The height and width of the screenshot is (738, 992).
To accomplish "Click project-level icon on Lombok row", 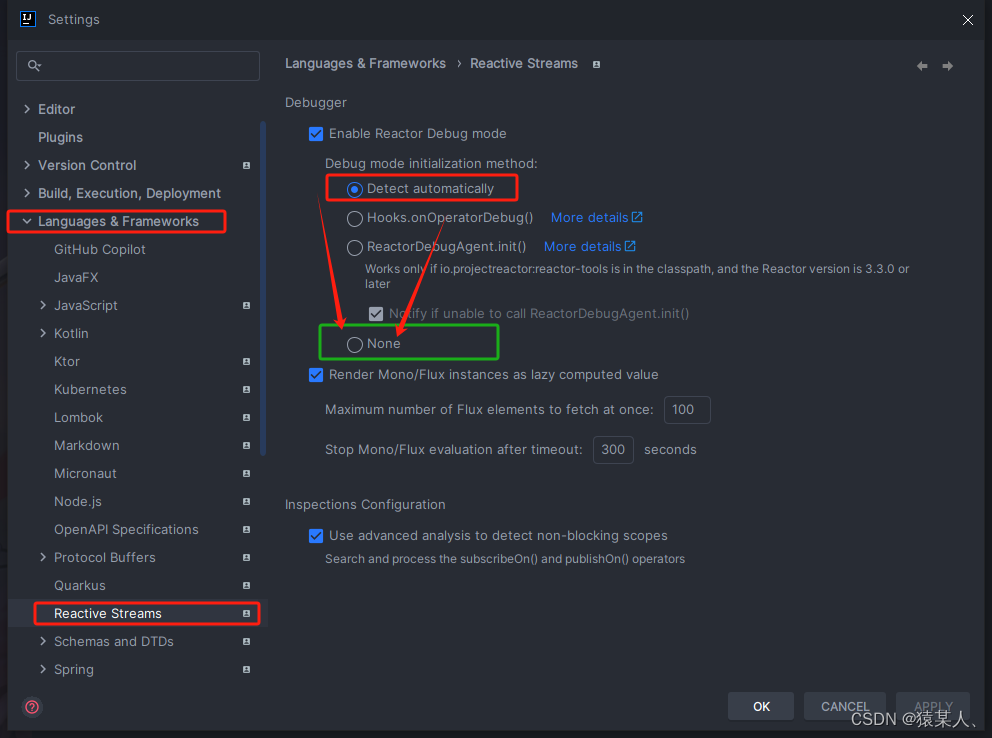I will pos(246,417).
